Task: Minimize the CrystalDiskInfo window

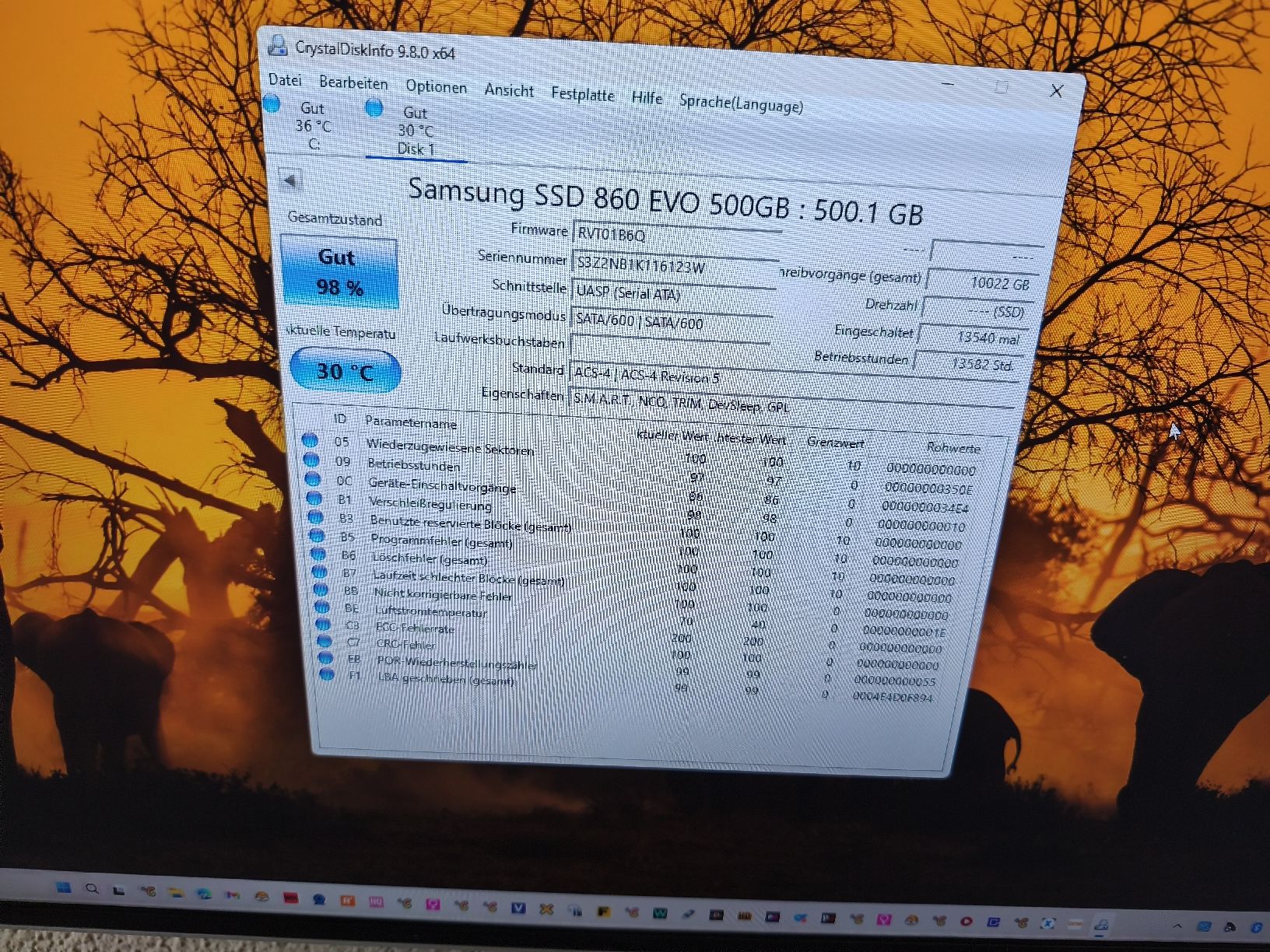Action: (x=948, y=82)
